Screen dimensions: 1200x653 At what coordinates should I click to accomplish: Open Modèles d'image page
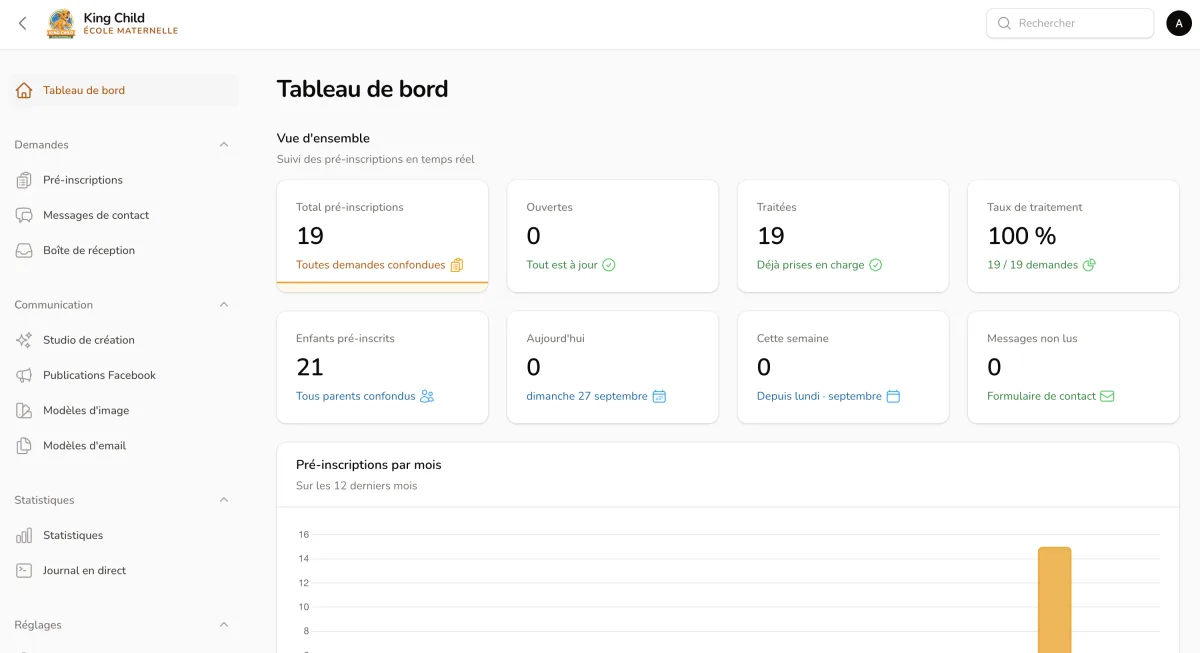123,410
